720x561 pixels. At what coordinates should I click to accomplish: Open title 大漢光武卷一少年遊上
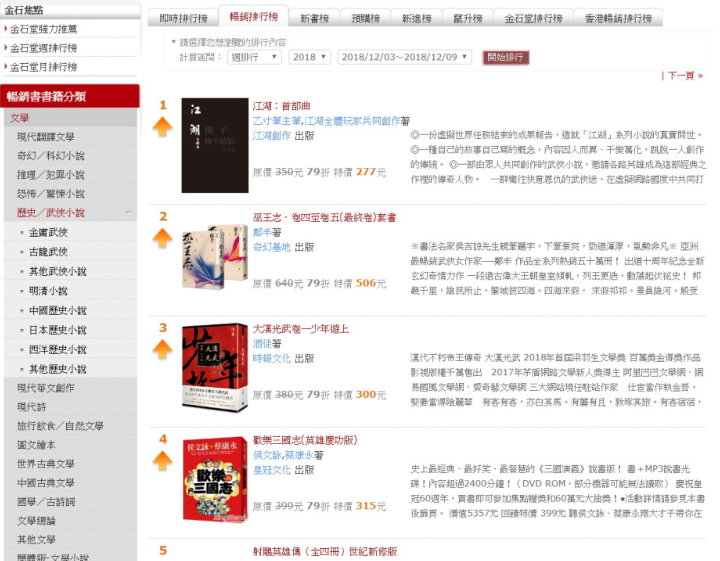tap(301, 329)
